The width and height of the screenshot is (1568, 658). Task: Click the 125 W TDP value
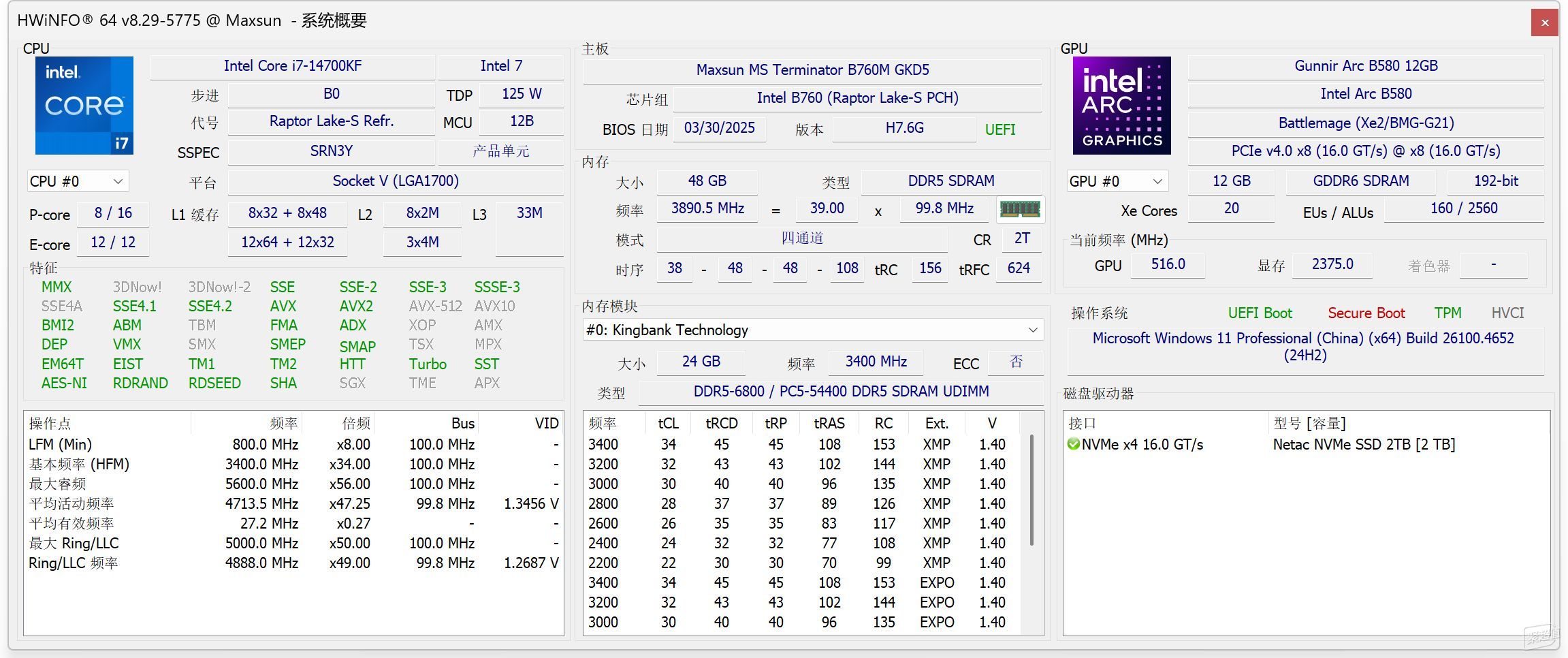[522, 94]
